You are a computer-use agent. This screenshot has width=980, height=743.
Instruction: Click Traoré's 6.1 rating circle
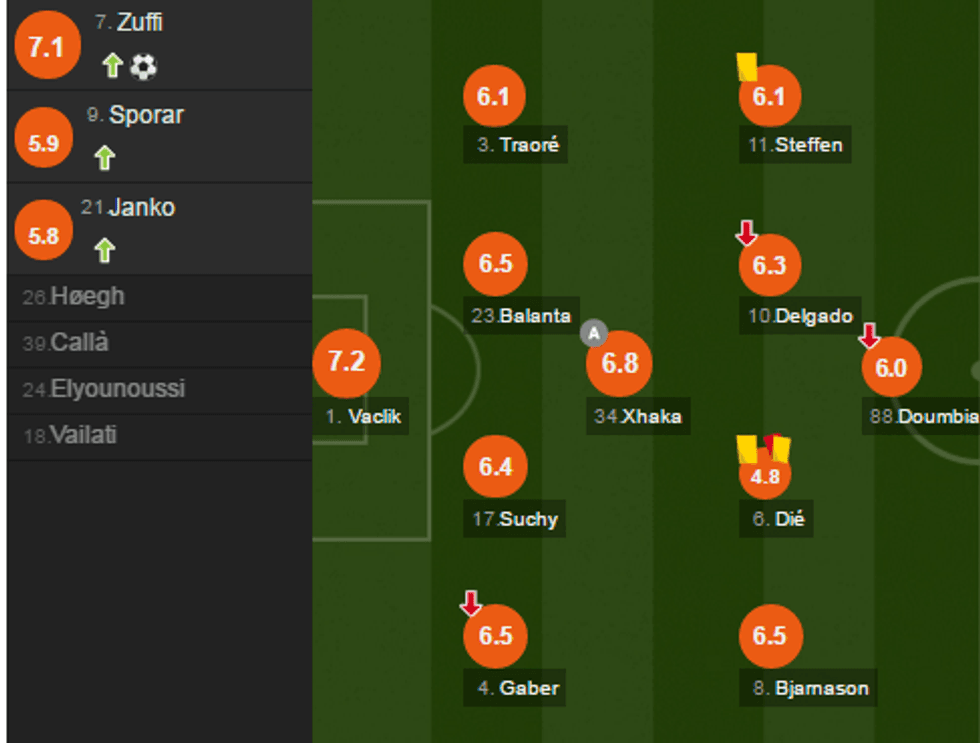494,97
